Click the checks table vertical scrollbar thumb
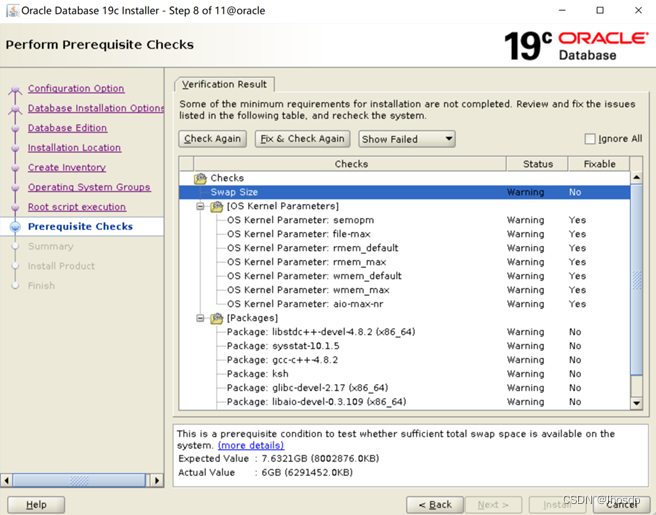This screenshot has height=515, width=656. pos(636,280)
